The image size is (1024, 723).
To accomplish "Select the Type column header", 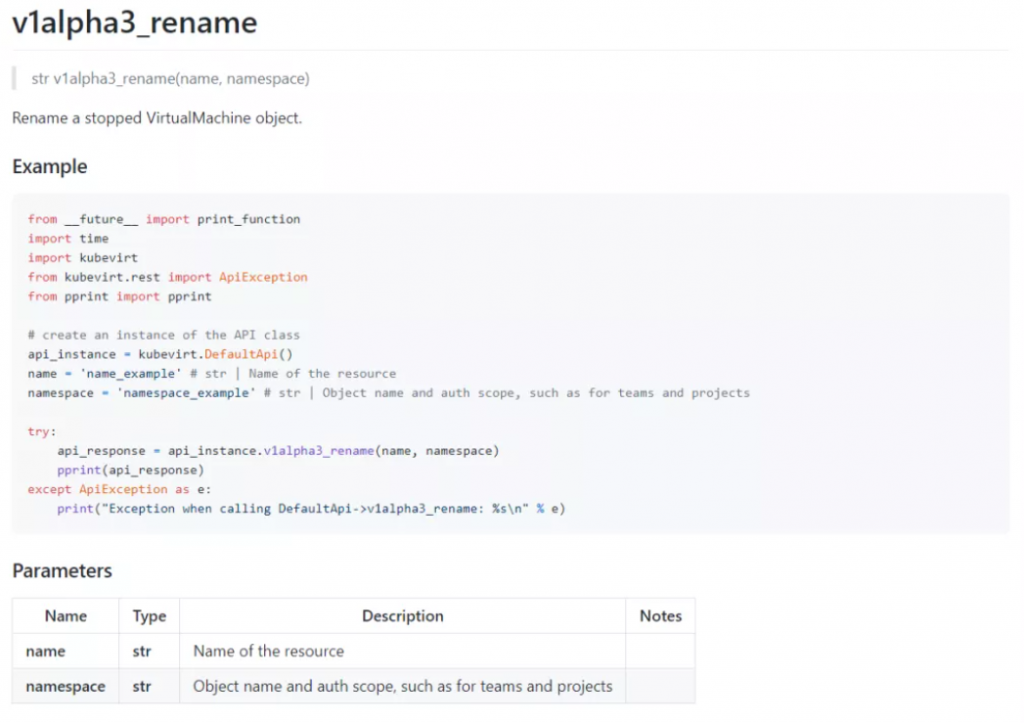I will click(149, 616).
